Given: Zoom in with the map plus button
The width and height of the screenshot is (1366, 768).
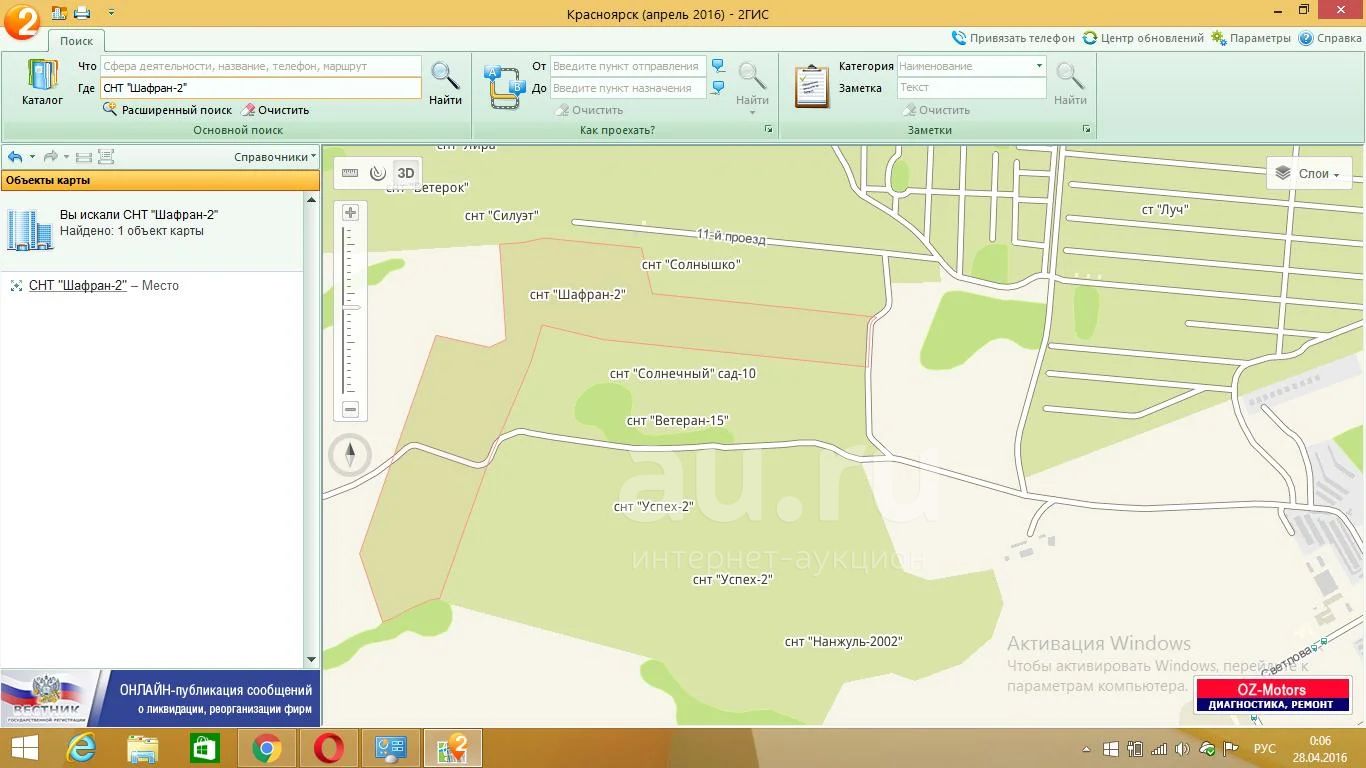Looking at the screenshot, I should point(350,212).
